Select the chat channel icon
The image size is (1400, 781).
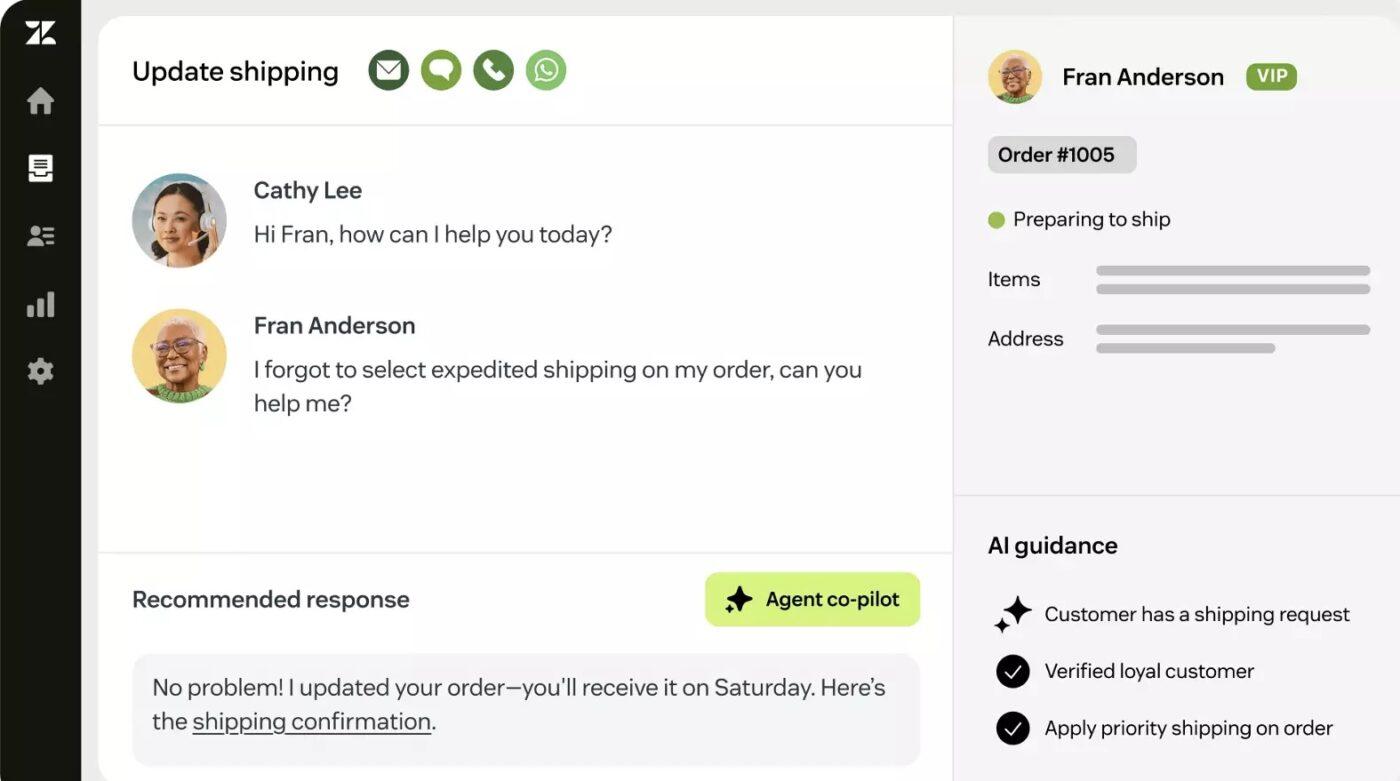pos(440,70)
